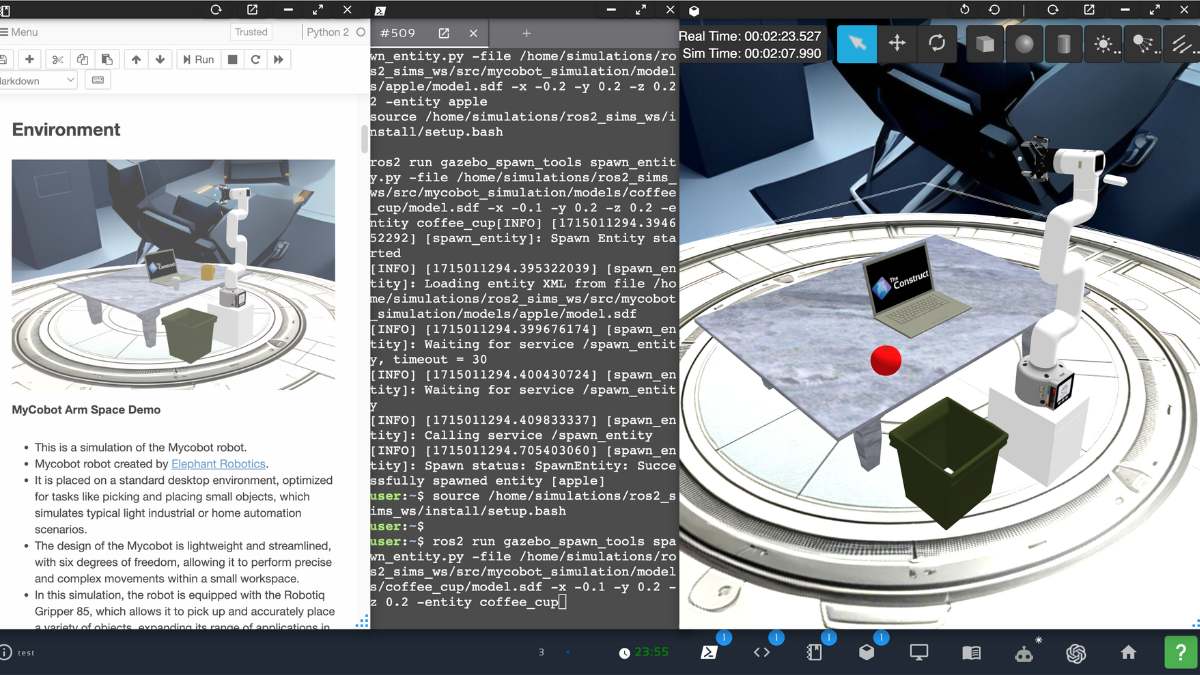The width and height of the screenshot is (1200, 675).
Task: Expand the notebook hamburger Menu
Action: 19,32
